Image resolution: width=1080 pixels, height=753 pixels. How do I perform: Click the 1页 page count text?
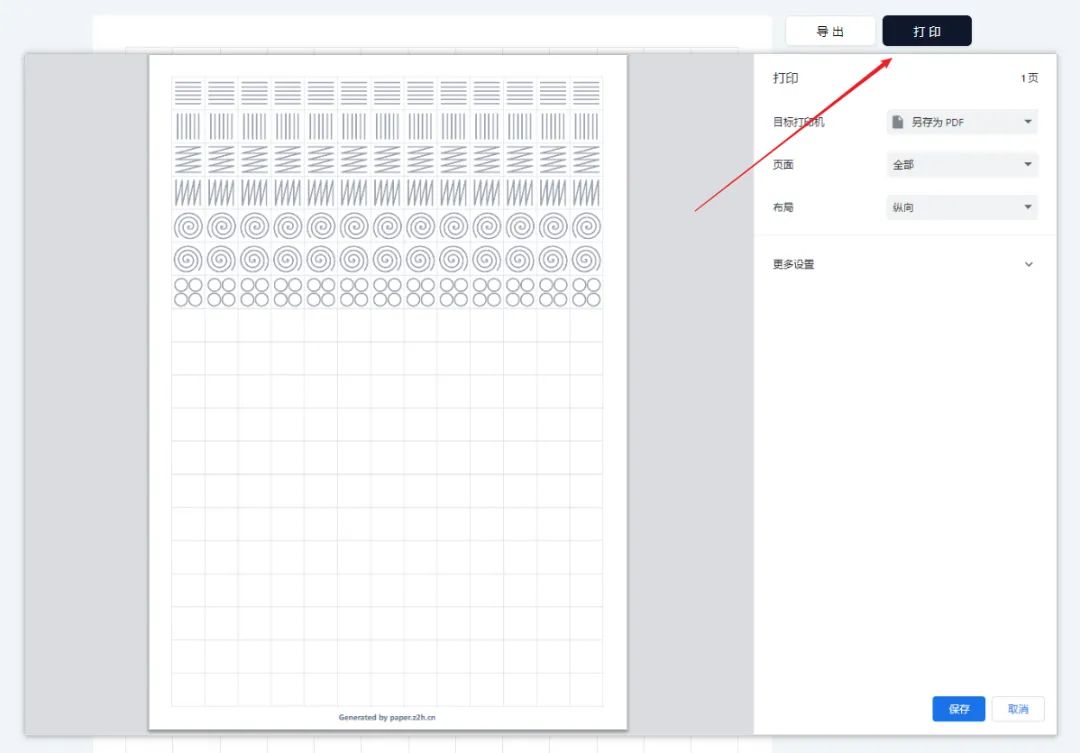(1029, 78)
